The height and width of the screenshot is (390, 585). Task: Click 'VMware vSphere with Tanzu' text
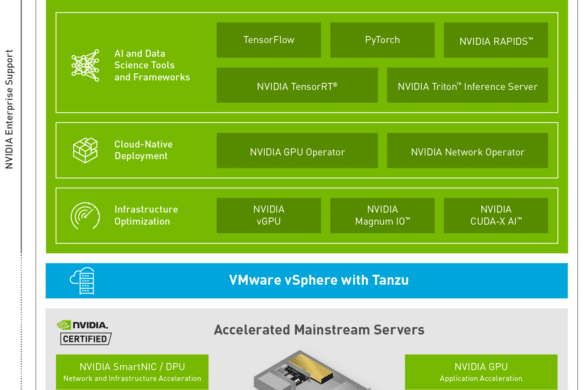click(x=319, y=280)
